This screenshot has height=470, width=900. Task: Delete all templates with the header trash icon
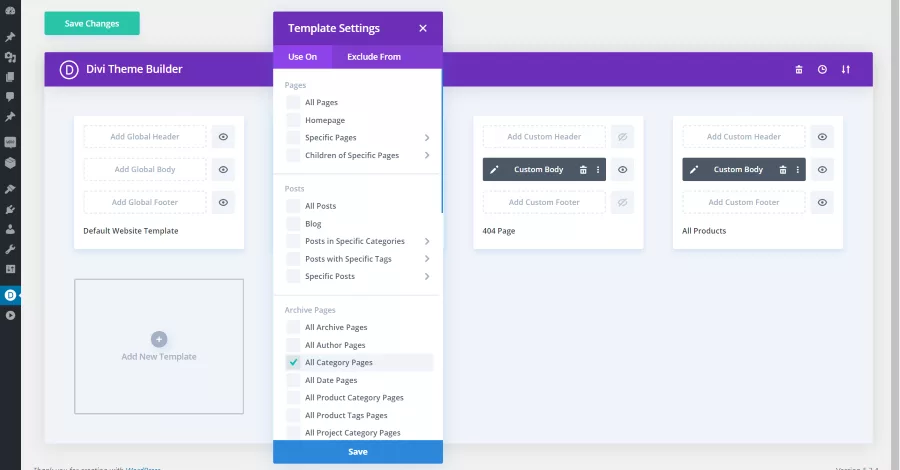(798, 69)
